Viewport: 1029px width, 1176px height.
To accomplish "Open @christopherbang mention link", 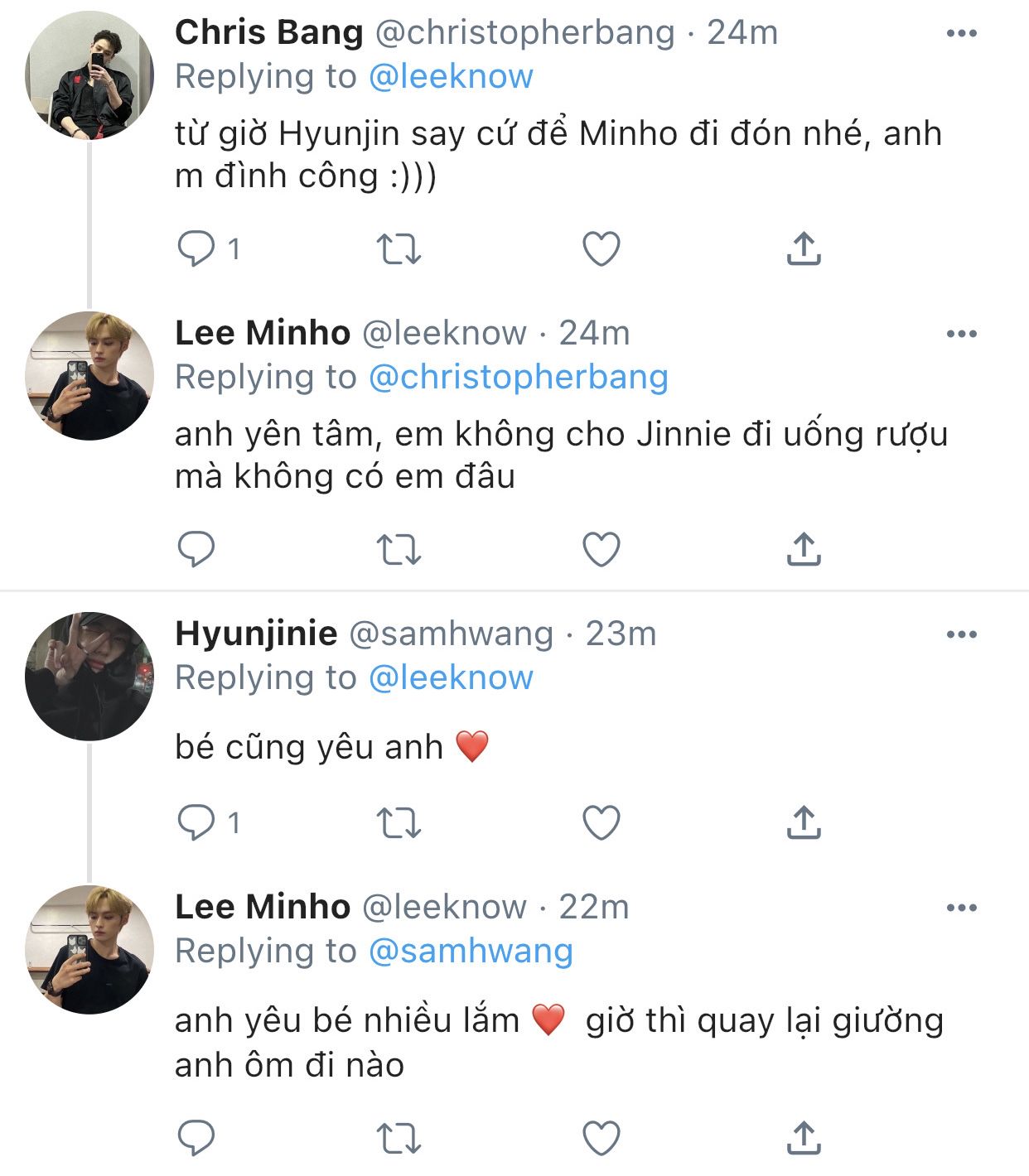I will point(518,377).
